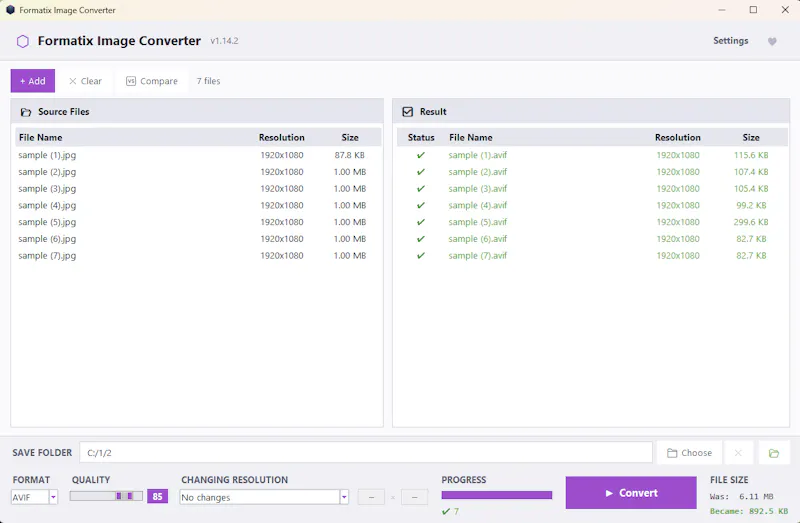Click the conversion progress bar

point(496,495)
